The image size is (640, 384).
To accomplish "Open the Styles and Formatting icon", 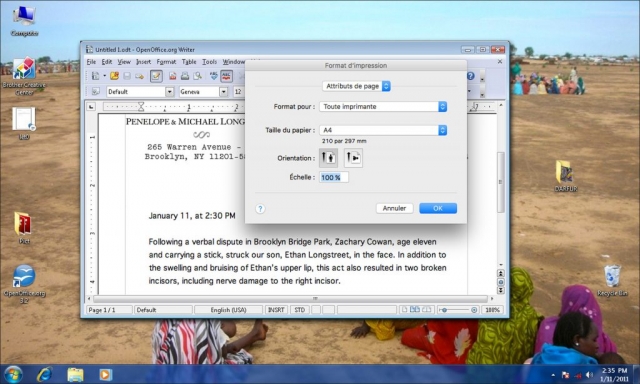I will click(x=96, y=91).
